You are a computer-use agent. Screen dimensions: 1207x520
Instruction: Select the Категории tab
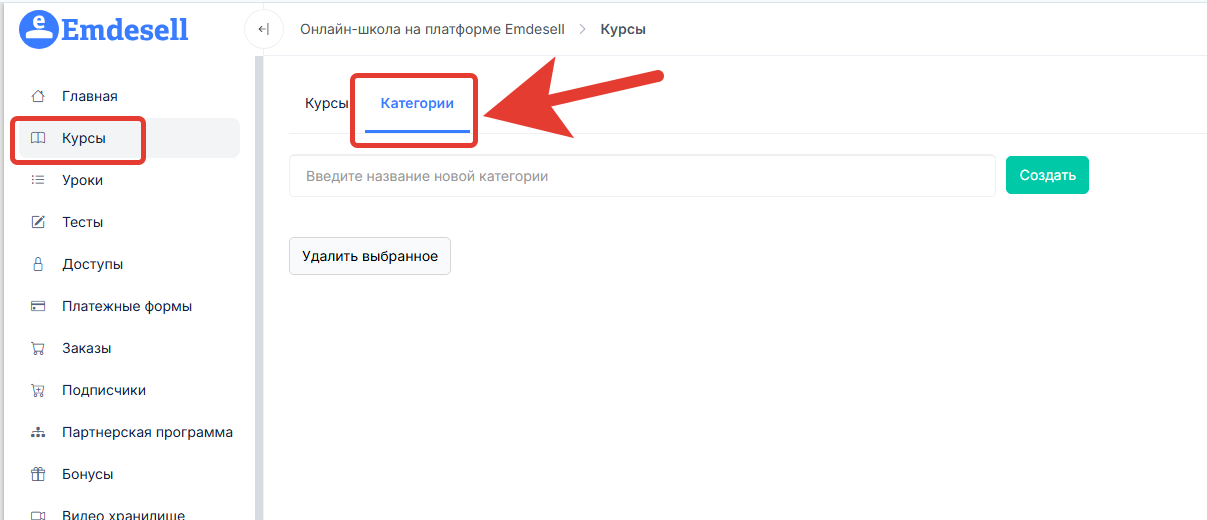point(417,103)
